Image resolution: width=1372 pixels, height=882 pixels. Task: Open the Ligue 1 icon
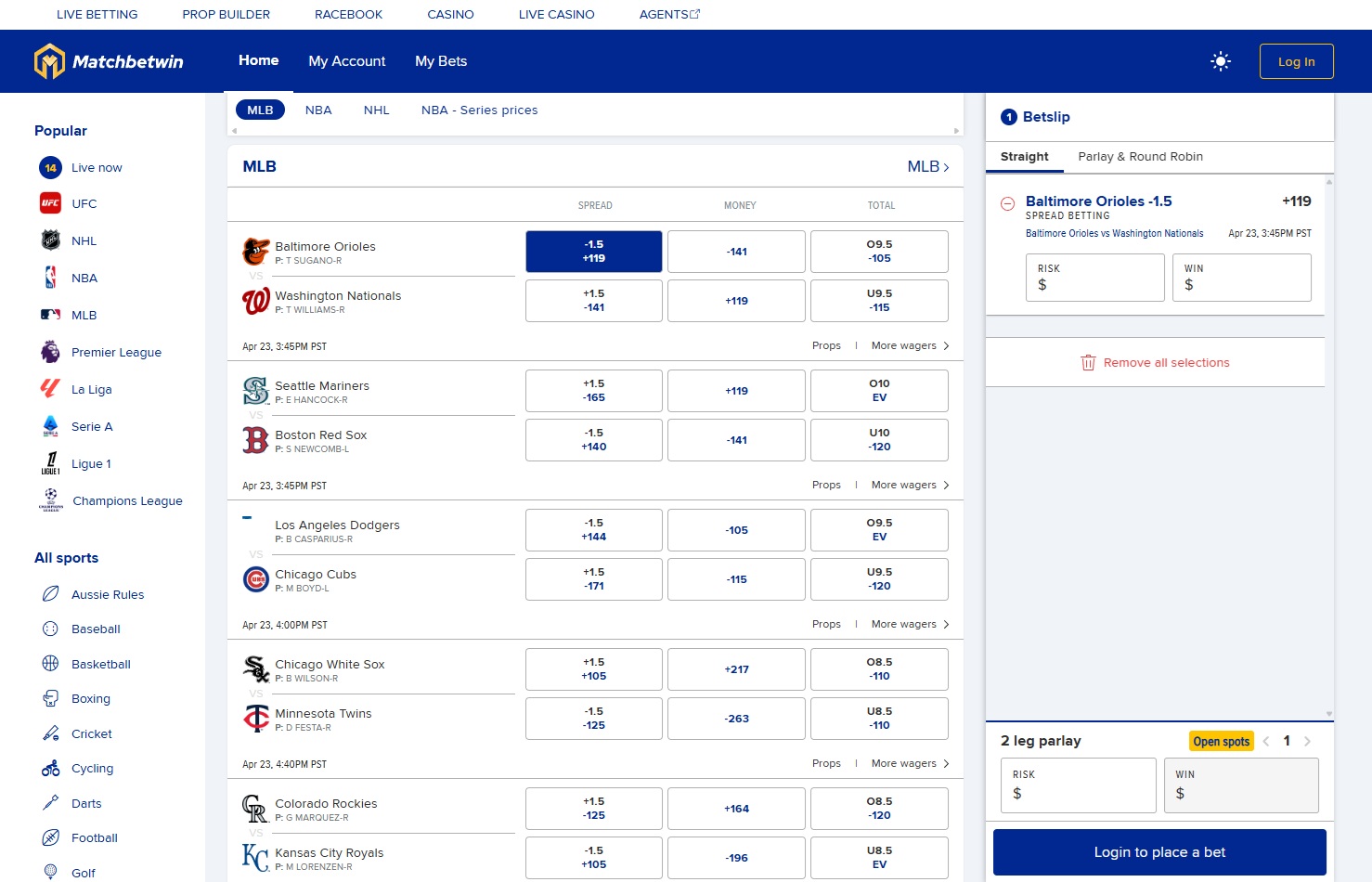(x=50, y=463)
